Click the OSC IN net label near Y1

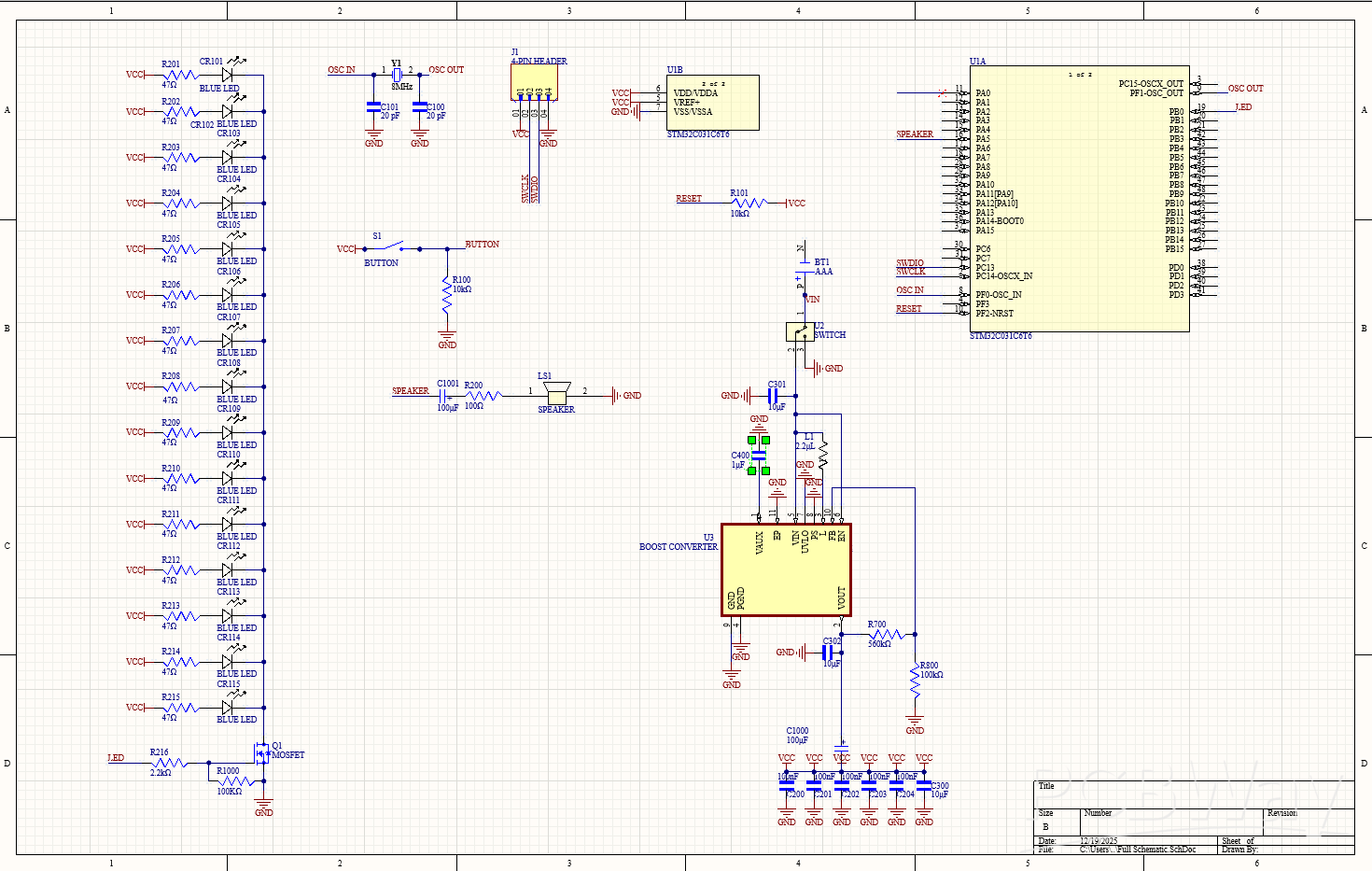tap(341, 70)
